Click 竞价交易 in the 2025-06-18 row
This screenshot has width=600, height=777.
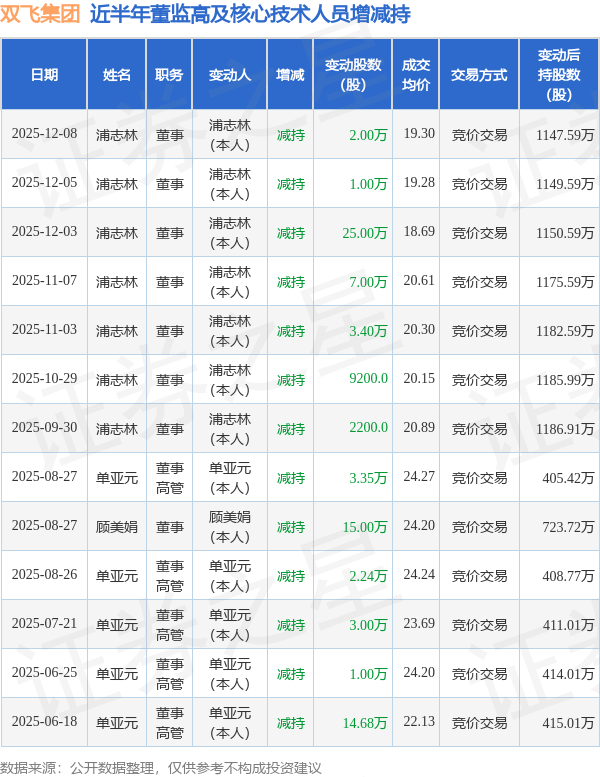(479, 723)
